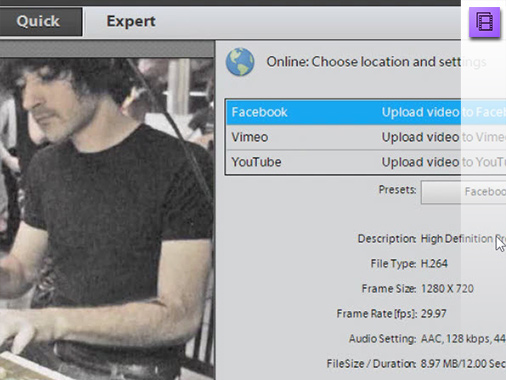Switch to Expert view tab
This screenshot has width=506, height=380.
[x=131, y=21]
